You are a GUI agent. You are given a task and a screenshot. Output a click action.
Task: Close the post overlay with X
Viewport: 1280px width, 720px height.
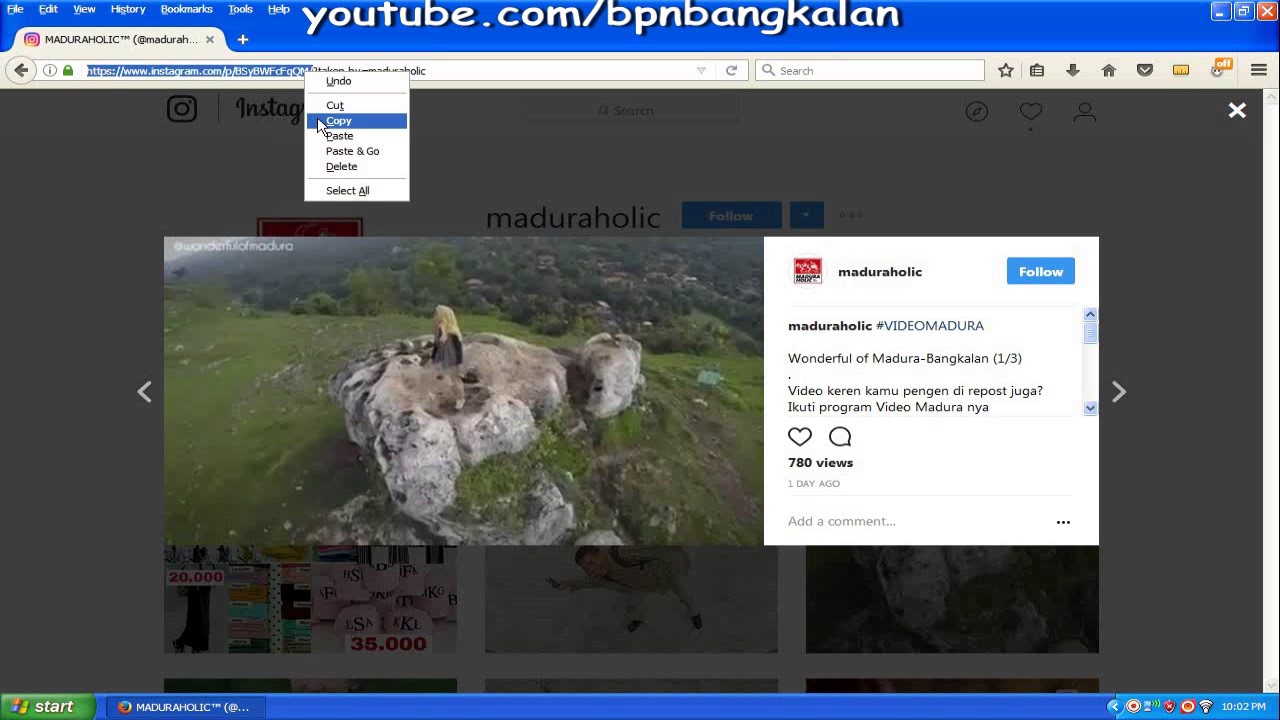click(1237, 111)
